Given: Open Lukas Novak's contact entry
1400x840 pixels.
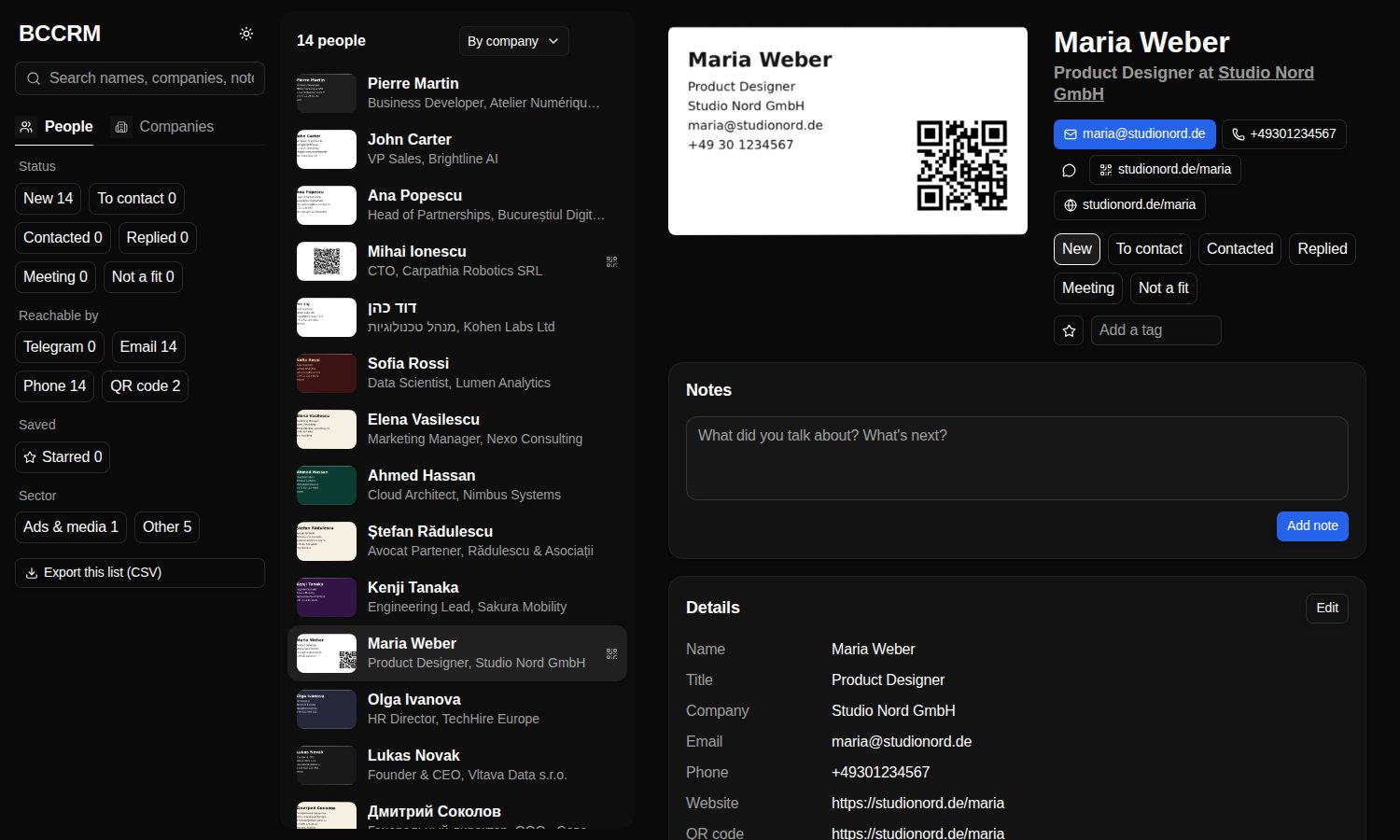Looking at the screenshot, I should pyautogui.click(x=457, y=765).
